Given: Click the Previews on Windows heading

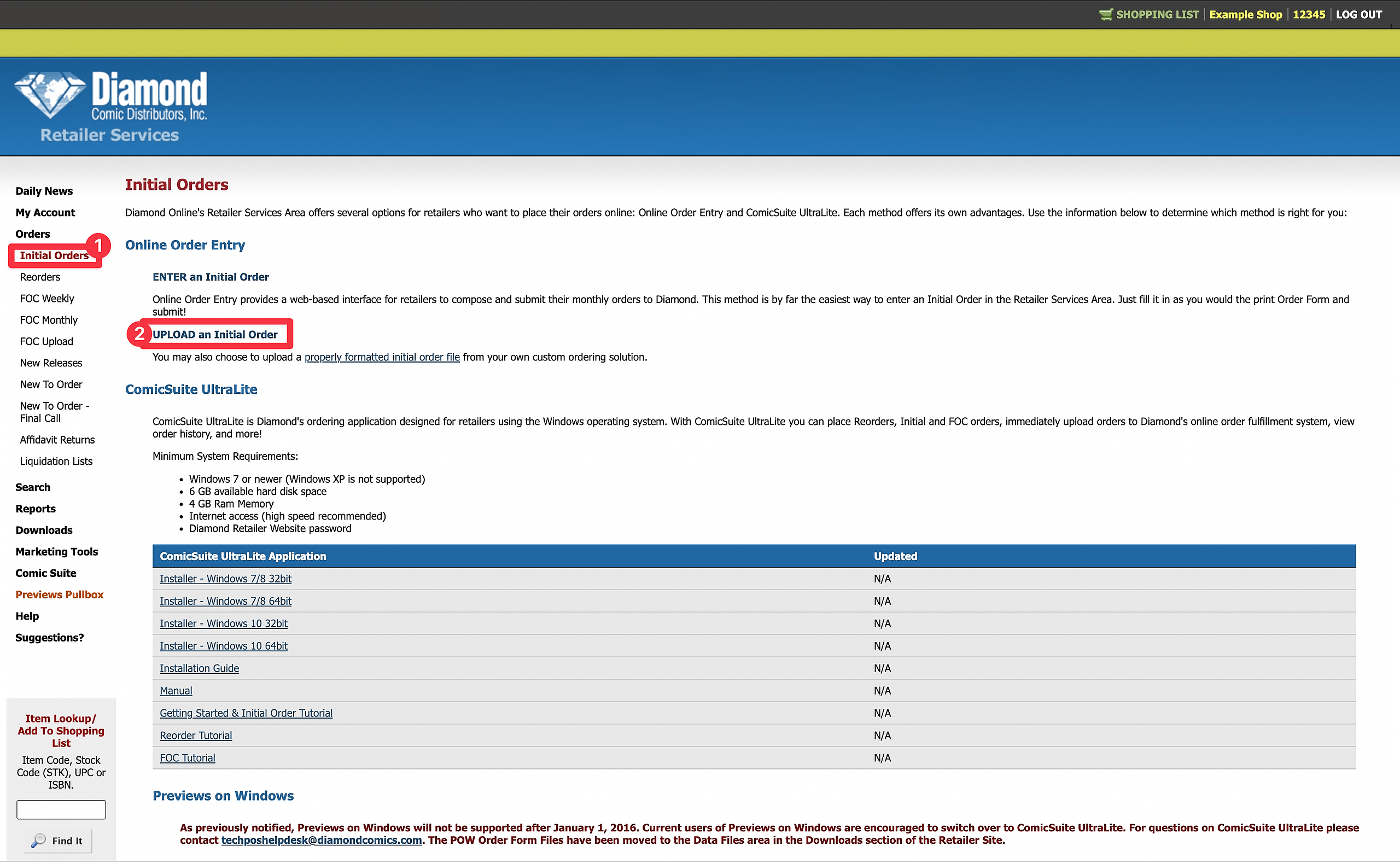Looking at the screenshot, I should pyautogui.click(x=223, y=796).
